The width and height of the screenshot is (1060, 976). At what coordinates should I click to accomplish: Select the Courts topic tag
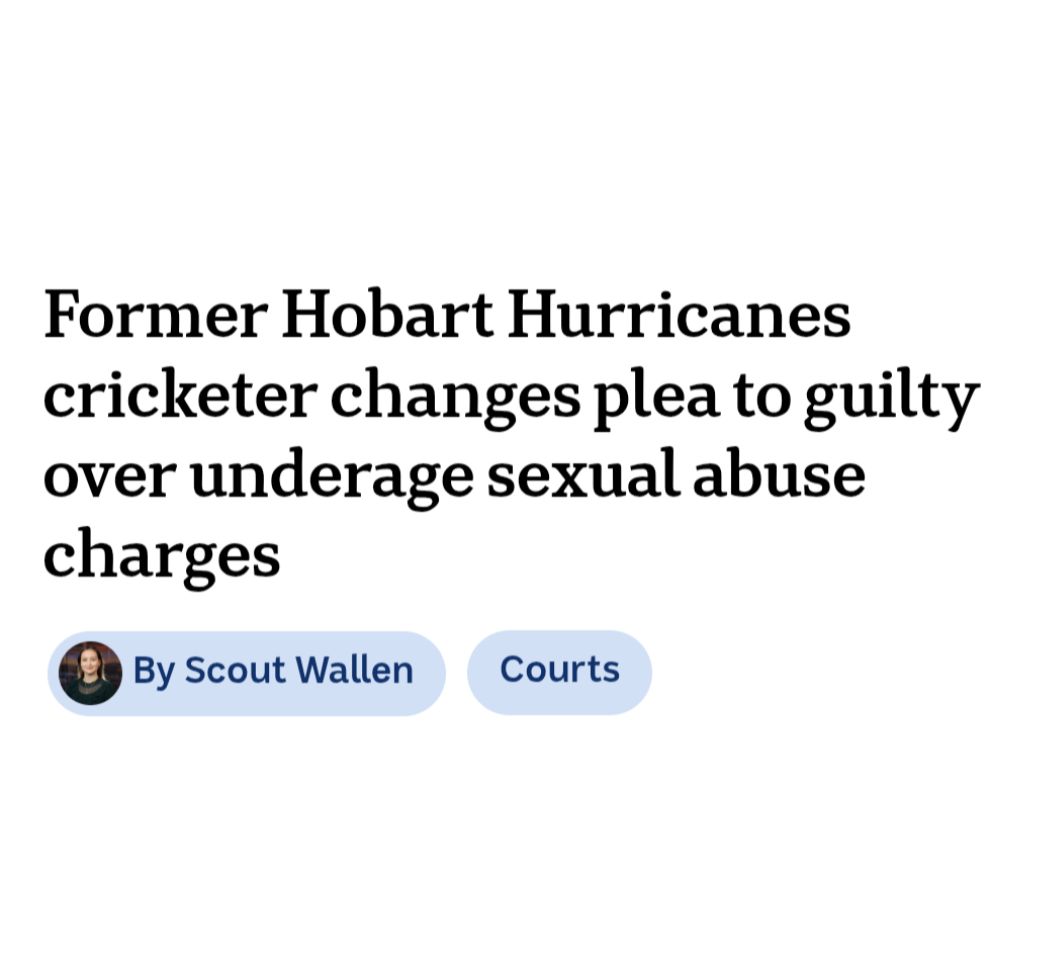559,672
